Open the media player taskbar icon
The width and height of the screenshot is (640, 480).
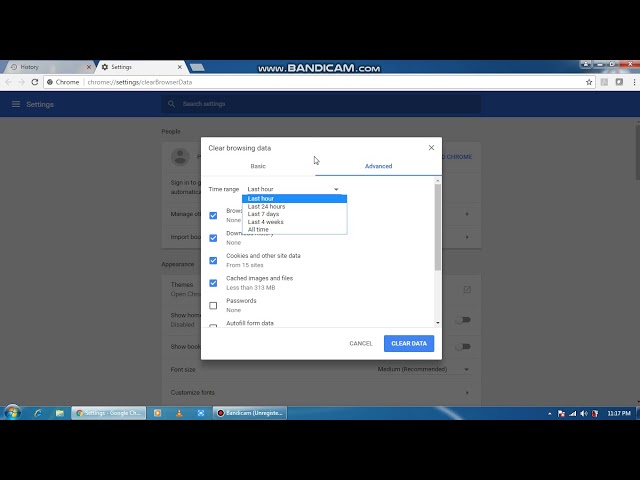tap(157, 413)
